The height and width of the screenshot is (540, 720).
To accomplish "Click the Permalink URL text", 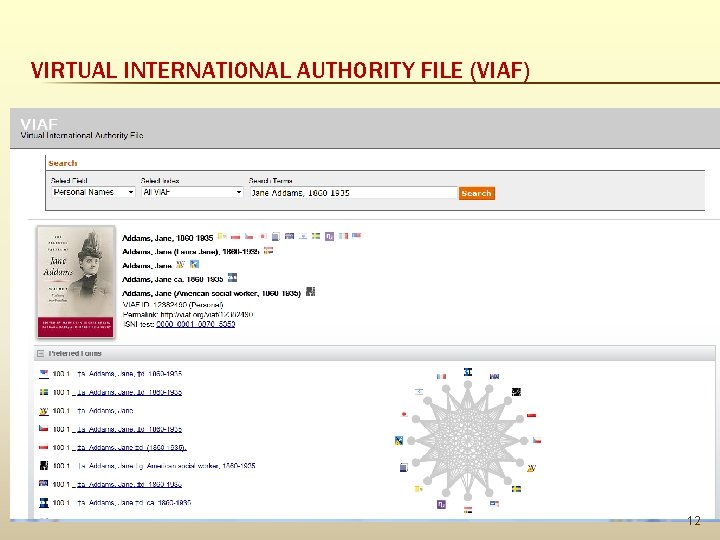I will click(x=207, y=315).
